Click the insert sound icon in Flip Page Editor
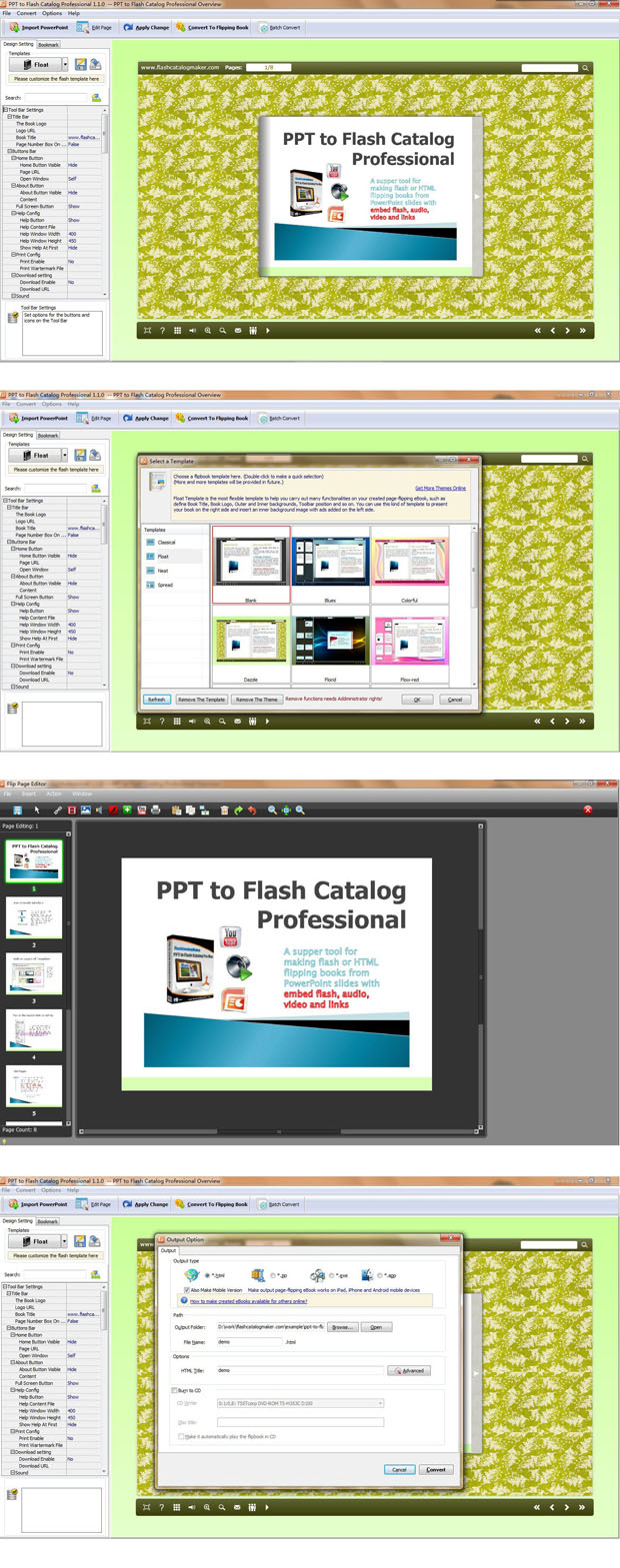 coord(99,809)
